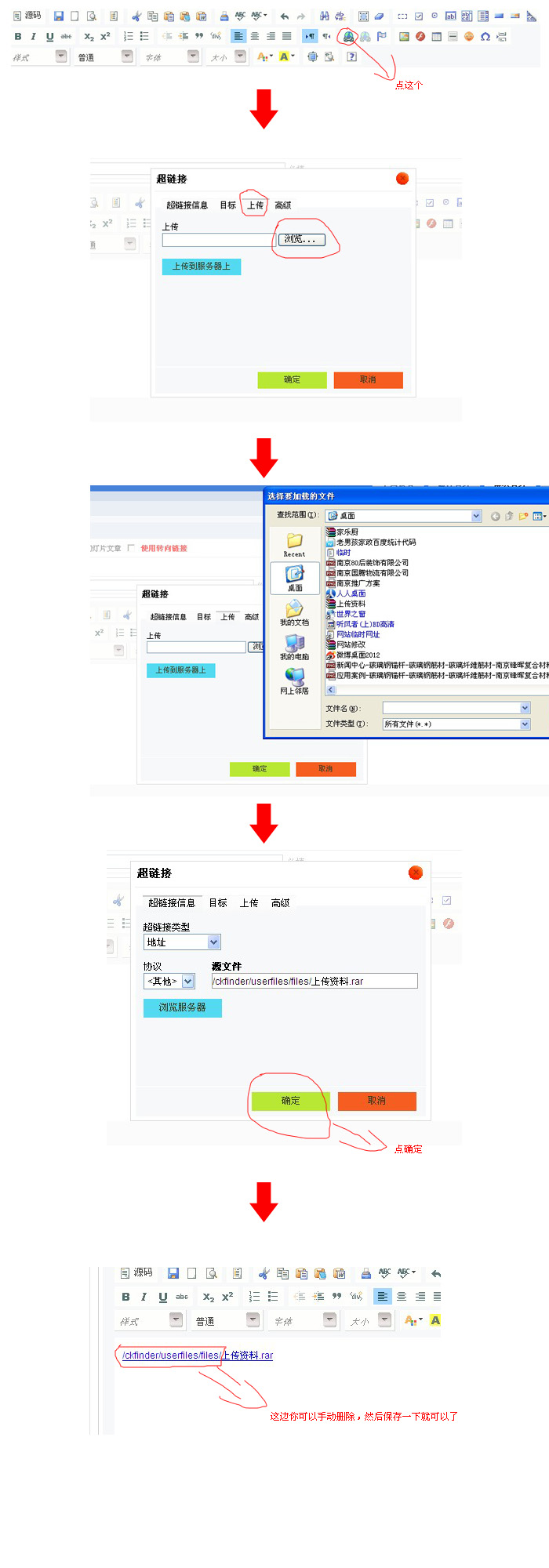Click the link icon in top editor toolbar

347,36
